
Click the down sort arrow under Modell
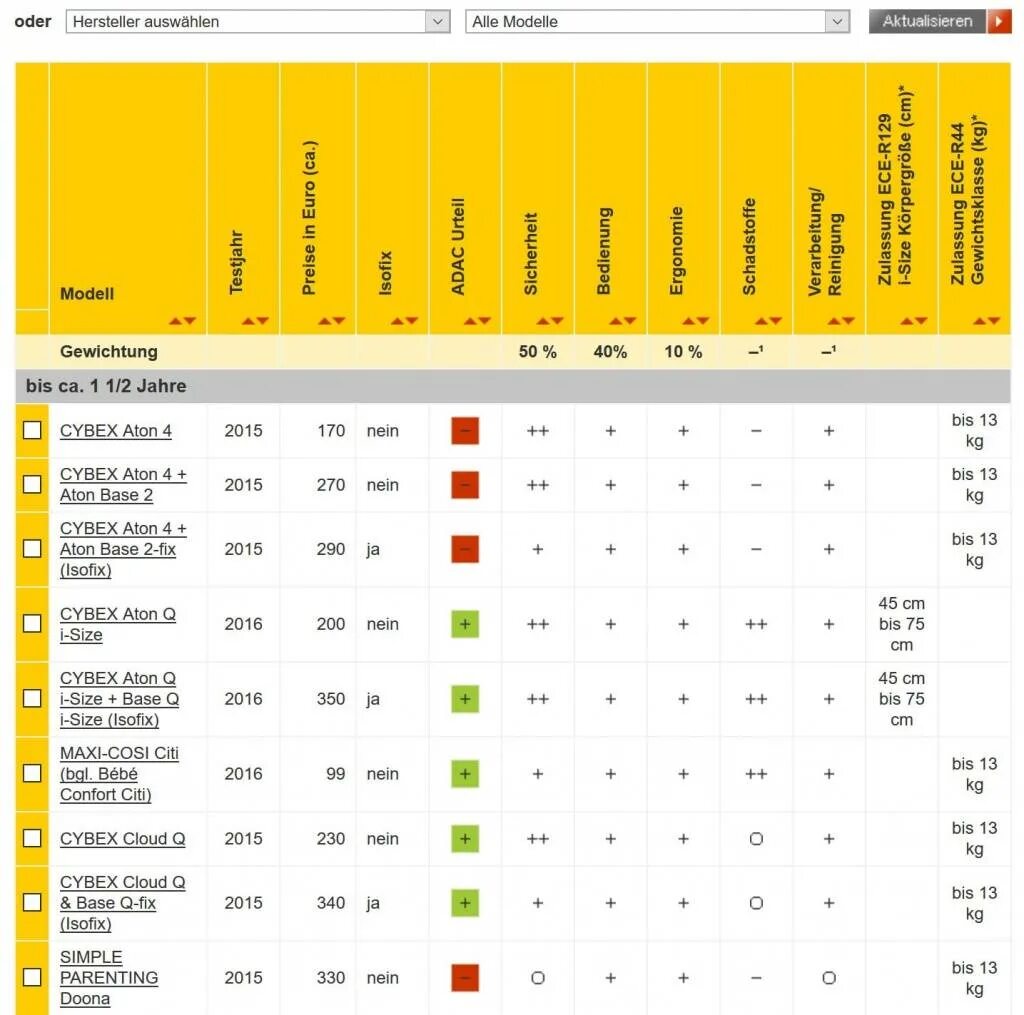click(189, 321)
